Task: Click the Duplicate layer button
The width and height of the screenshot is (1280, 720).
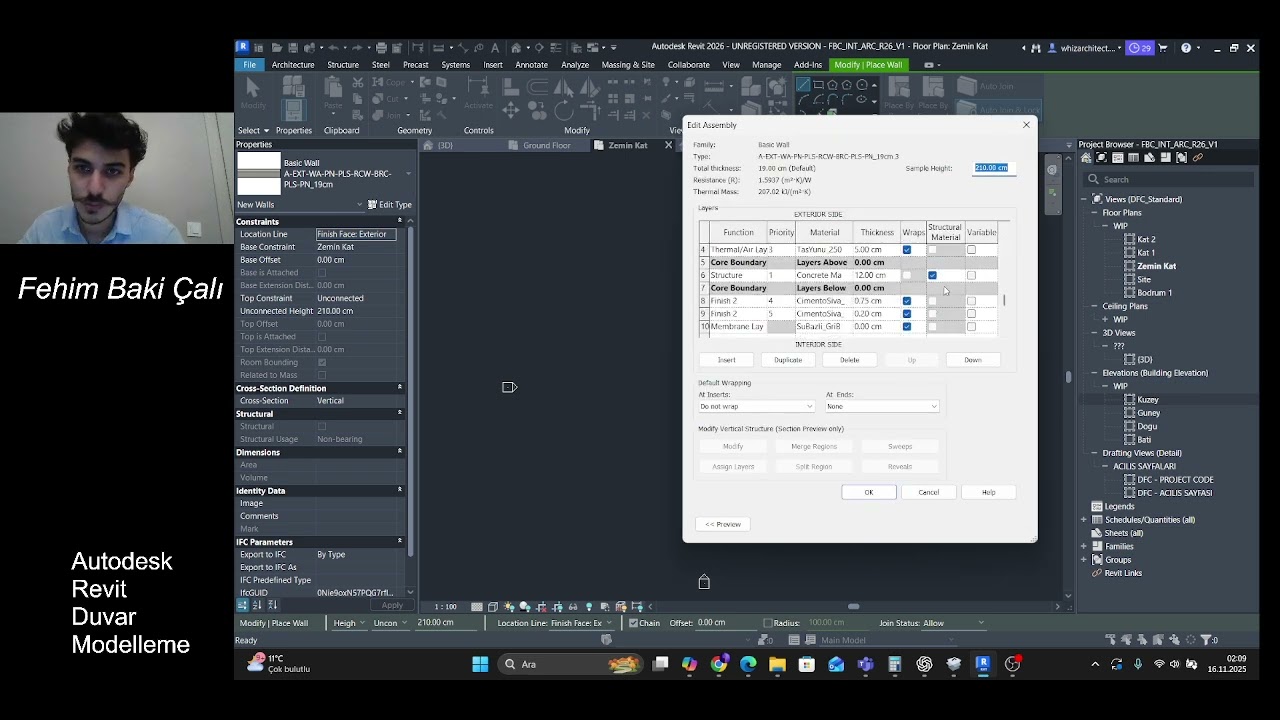Action: tap(788, 360)
